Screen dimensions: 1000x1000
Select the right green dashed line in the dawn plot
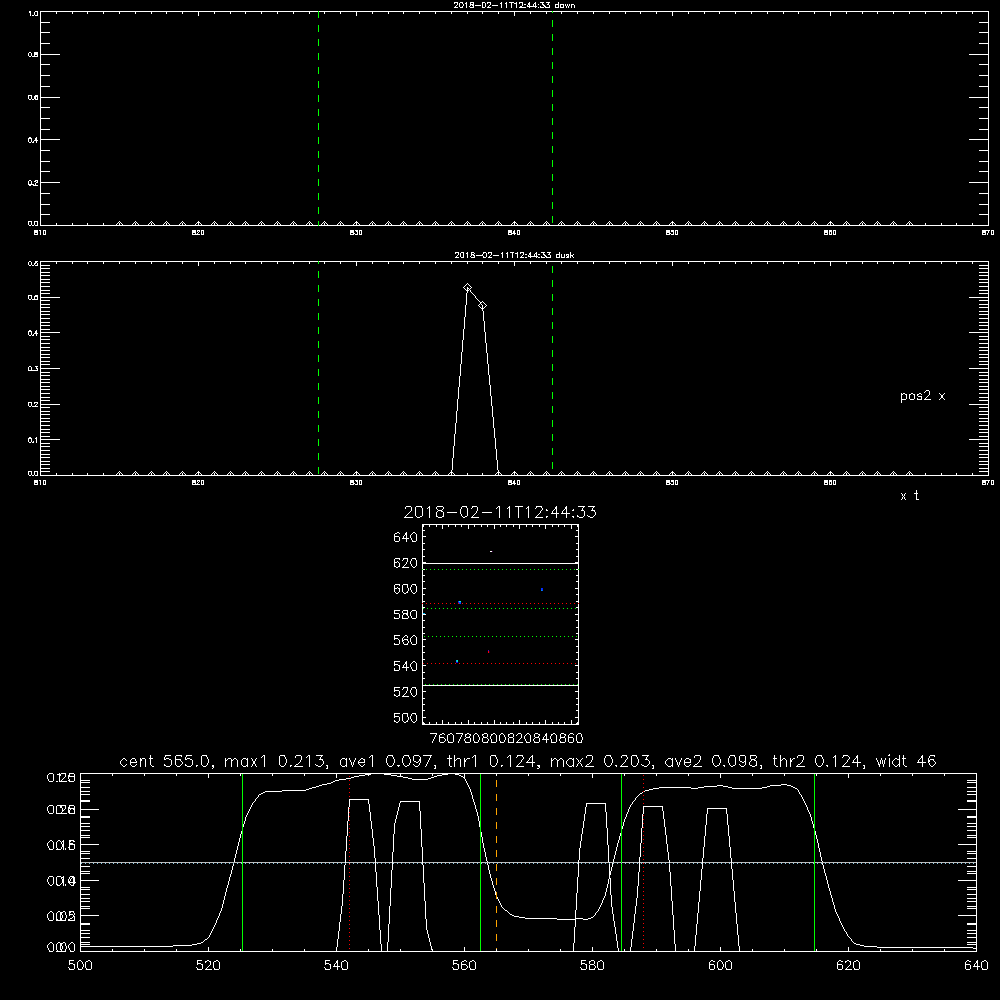point(552,118)
